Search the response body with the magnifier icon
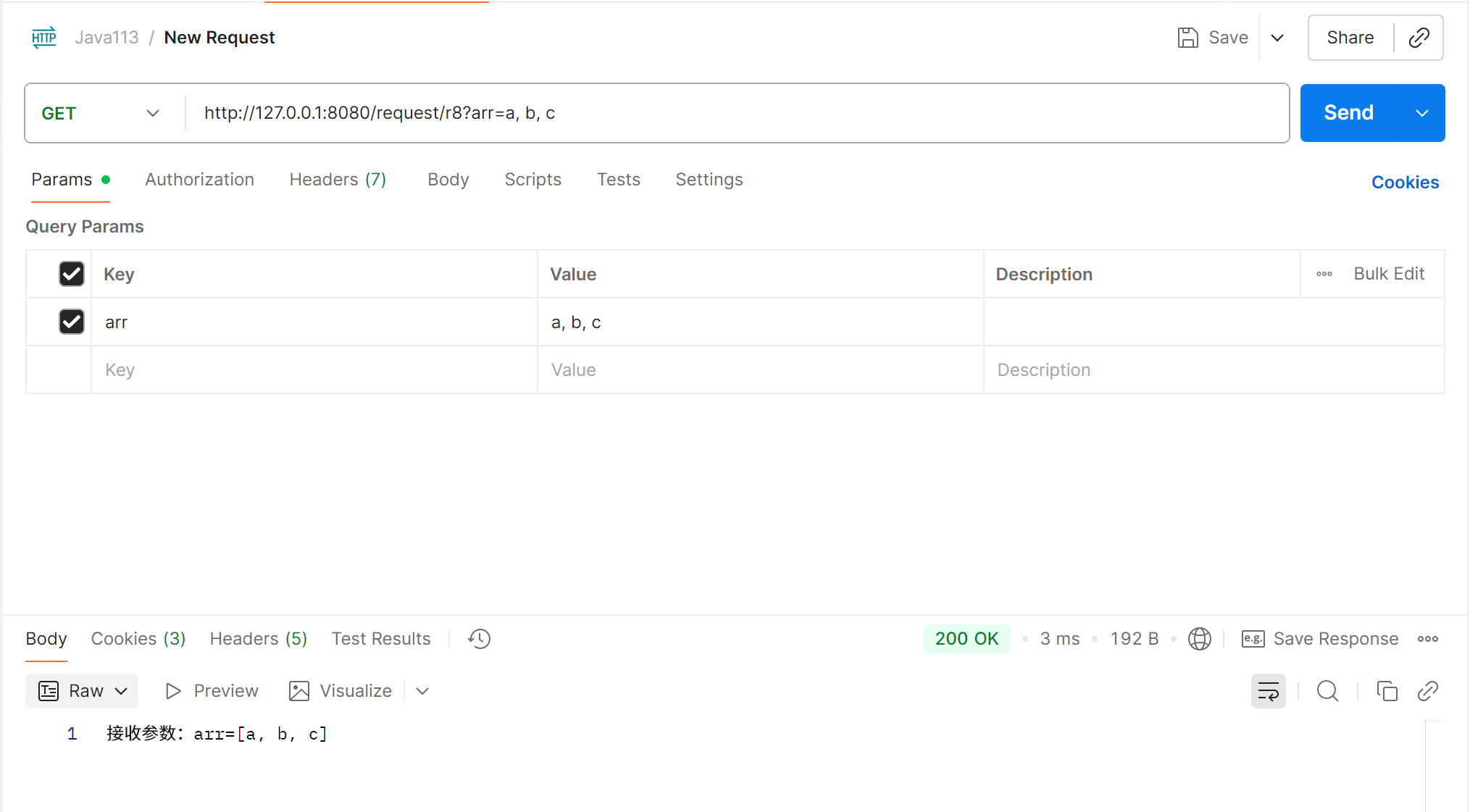 [1327, 691]
